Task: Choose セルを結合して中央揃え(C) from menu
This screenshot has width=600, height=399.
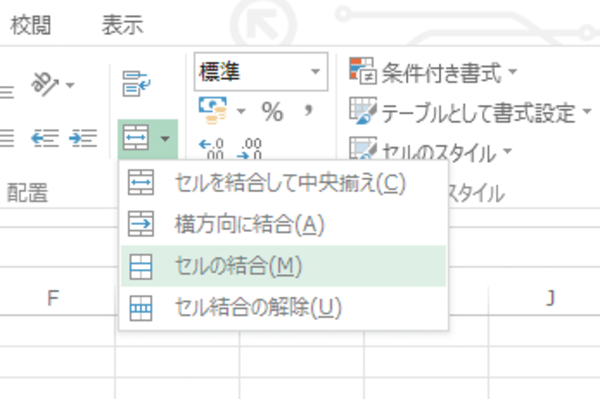Action: [284, 183]
